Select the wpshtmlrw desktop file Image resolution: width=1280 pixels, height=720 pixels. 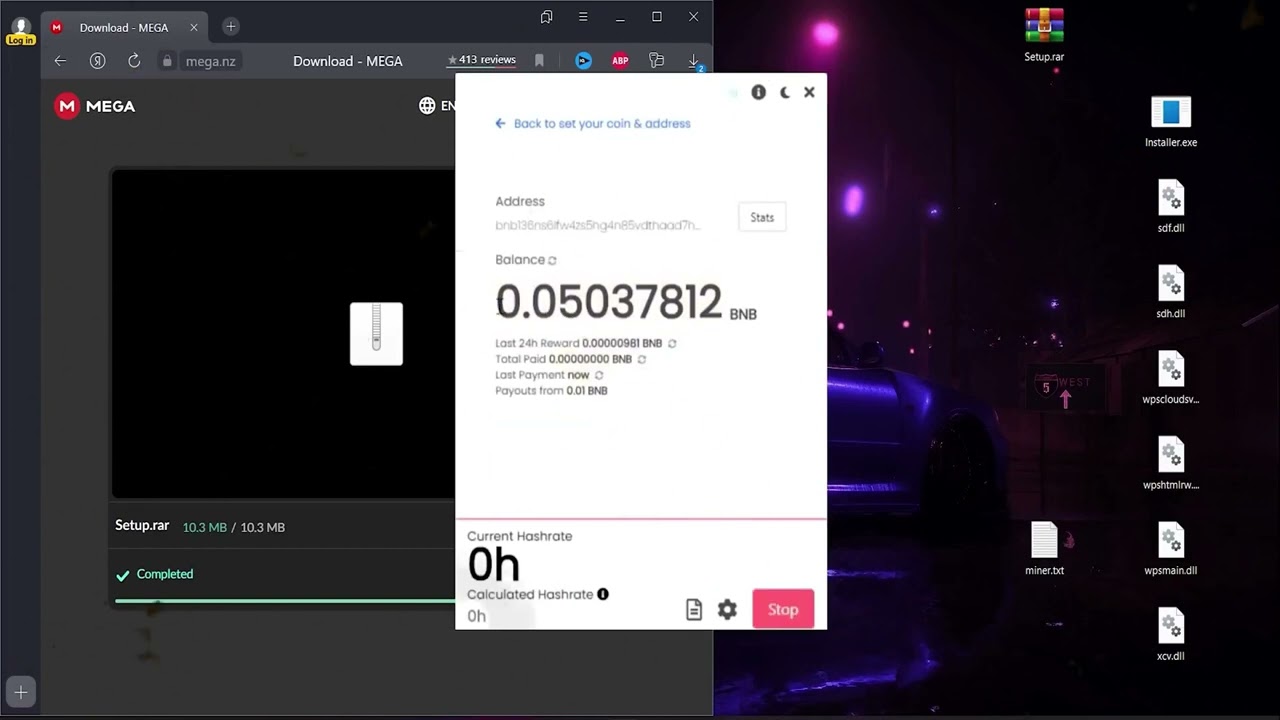point(1171,464)
